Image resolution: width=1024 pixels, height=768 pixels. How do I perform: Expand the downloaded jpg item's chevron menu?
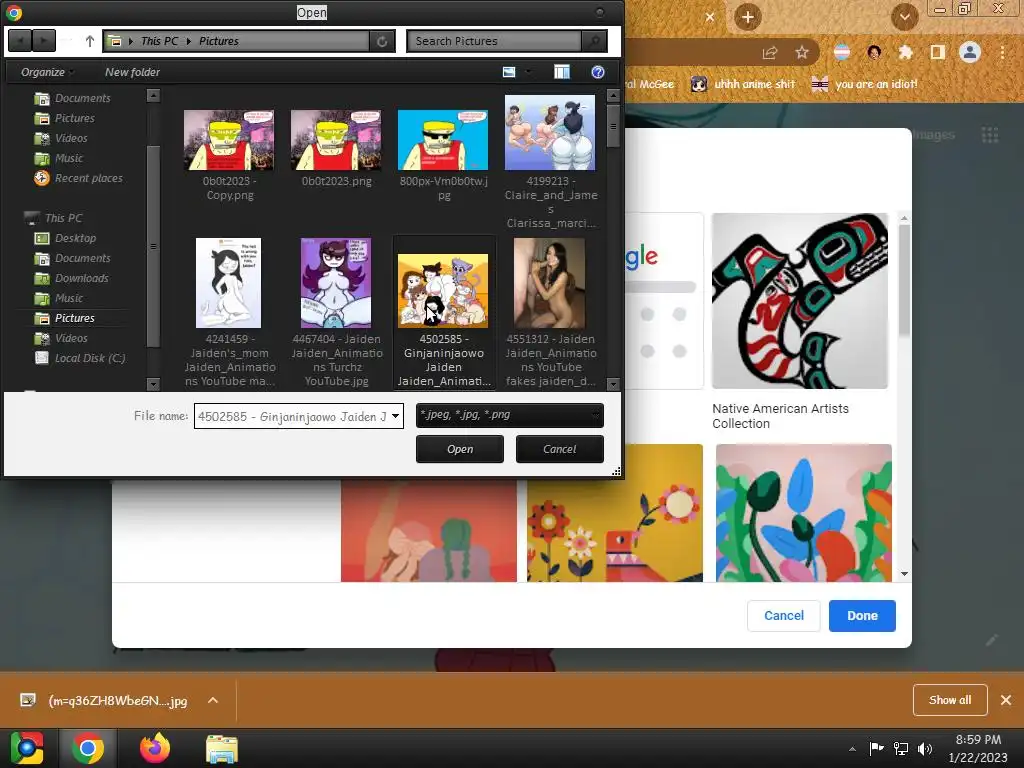(212, 700)
